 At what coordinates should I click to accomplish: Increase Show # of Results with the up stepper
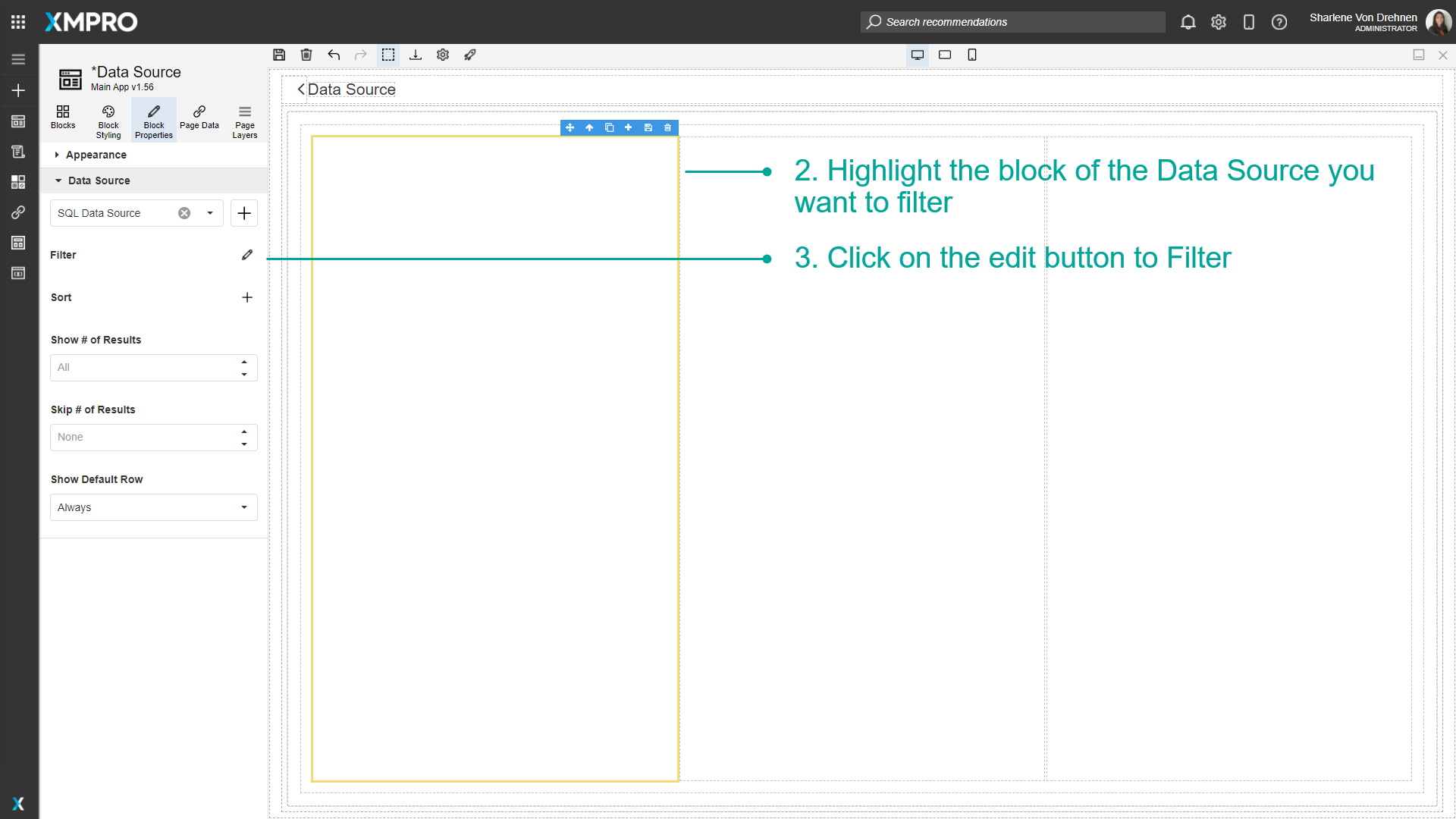tap(244, 362)
